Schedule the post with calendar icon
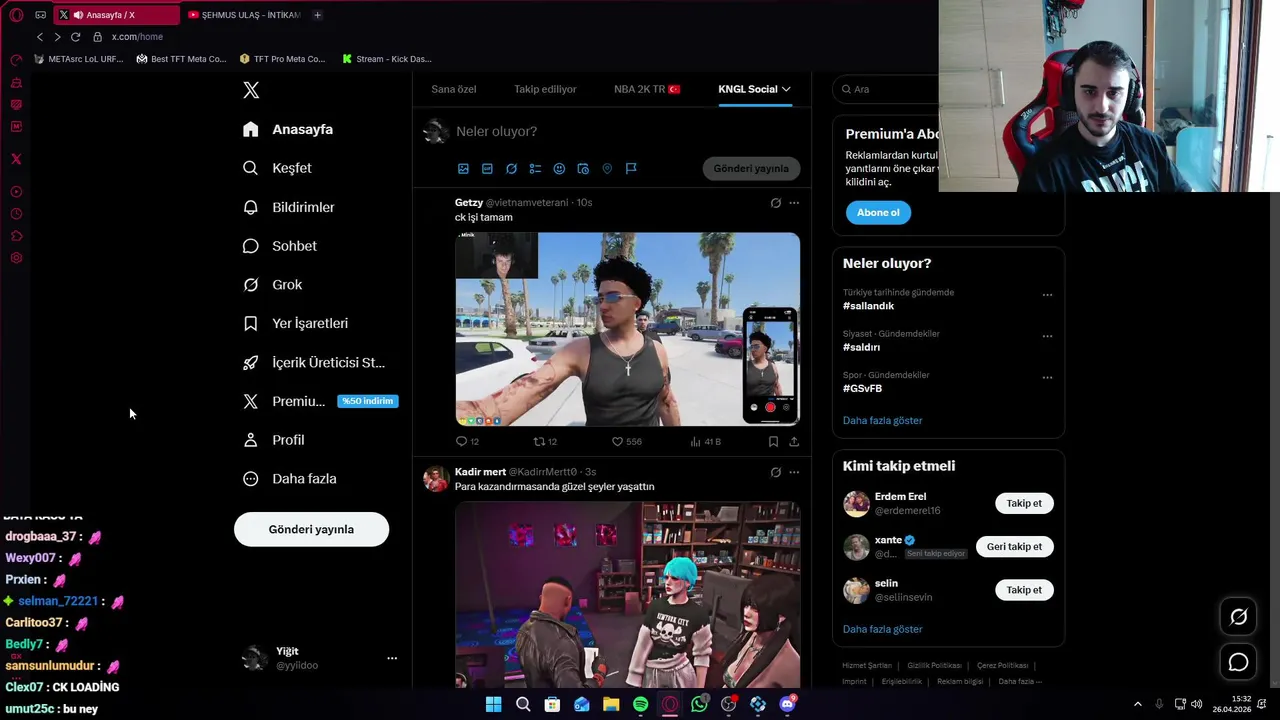The image size is (1280, 720). pyautogui.click(x=583, y=169)
